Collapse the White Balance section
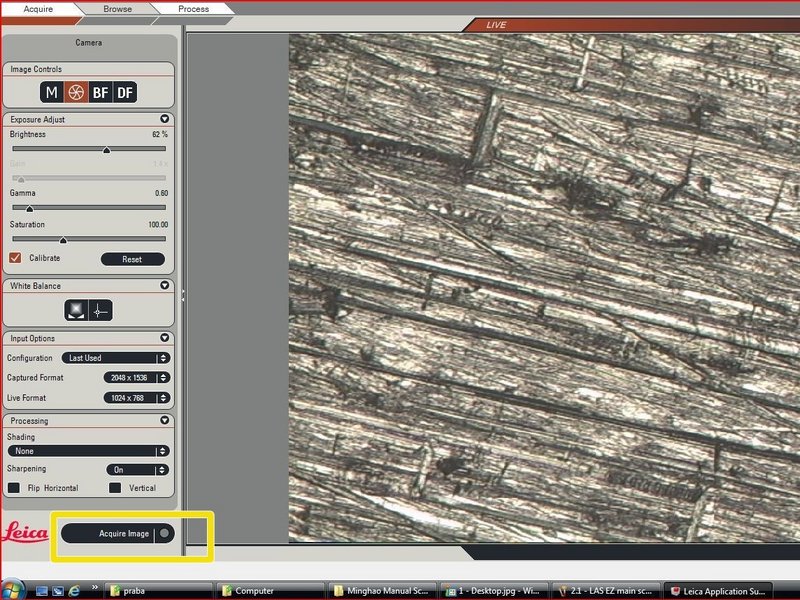800x600 pixels. 164,285
